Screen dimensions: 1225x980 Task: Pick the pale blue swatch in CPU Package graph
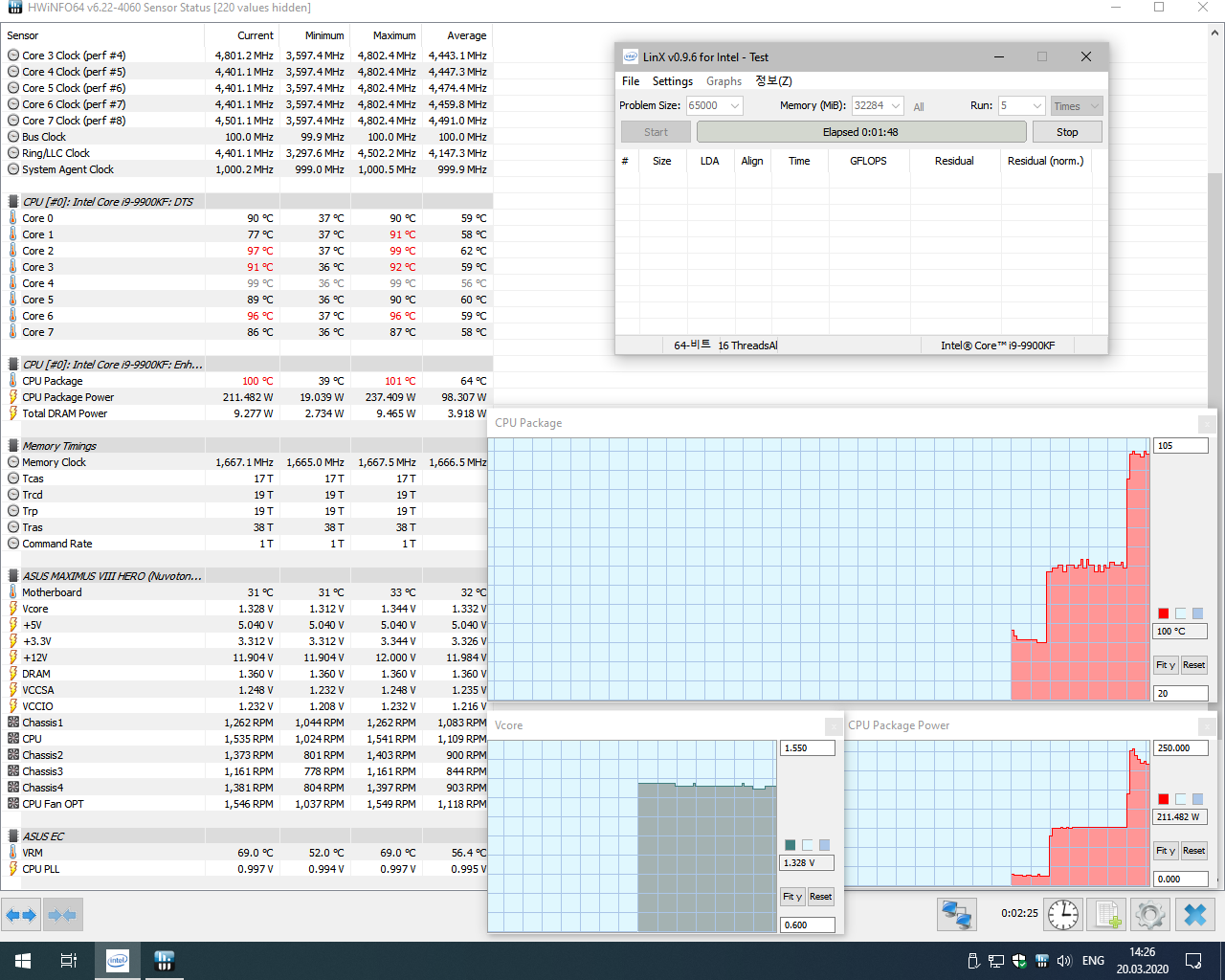click(1181, 613)
